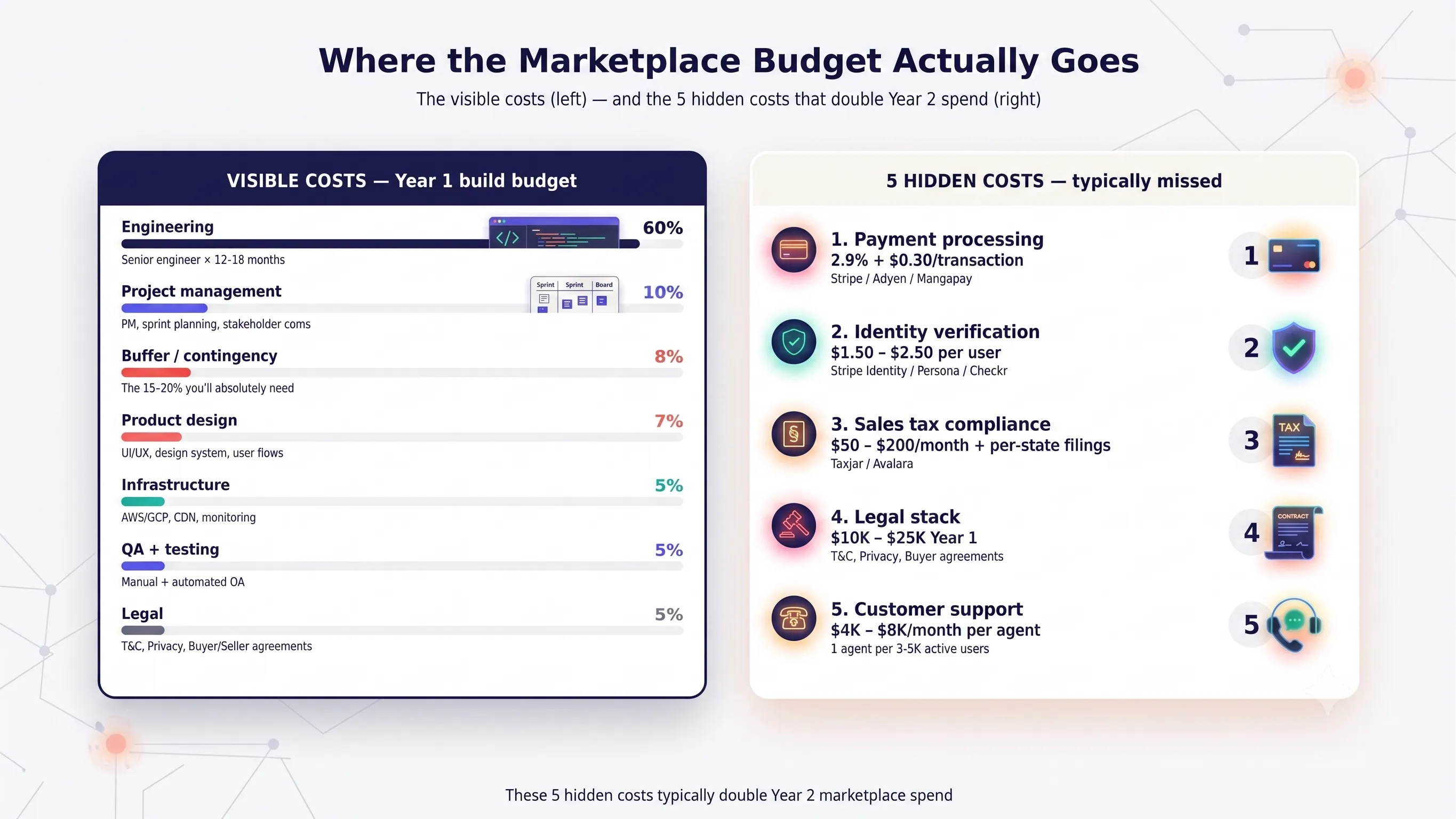The height and width of the screenshot is (819, 1456).
Task: Click the '5 HIDDEN COSTS — typically missed' header
Action: click(1054, 180)
